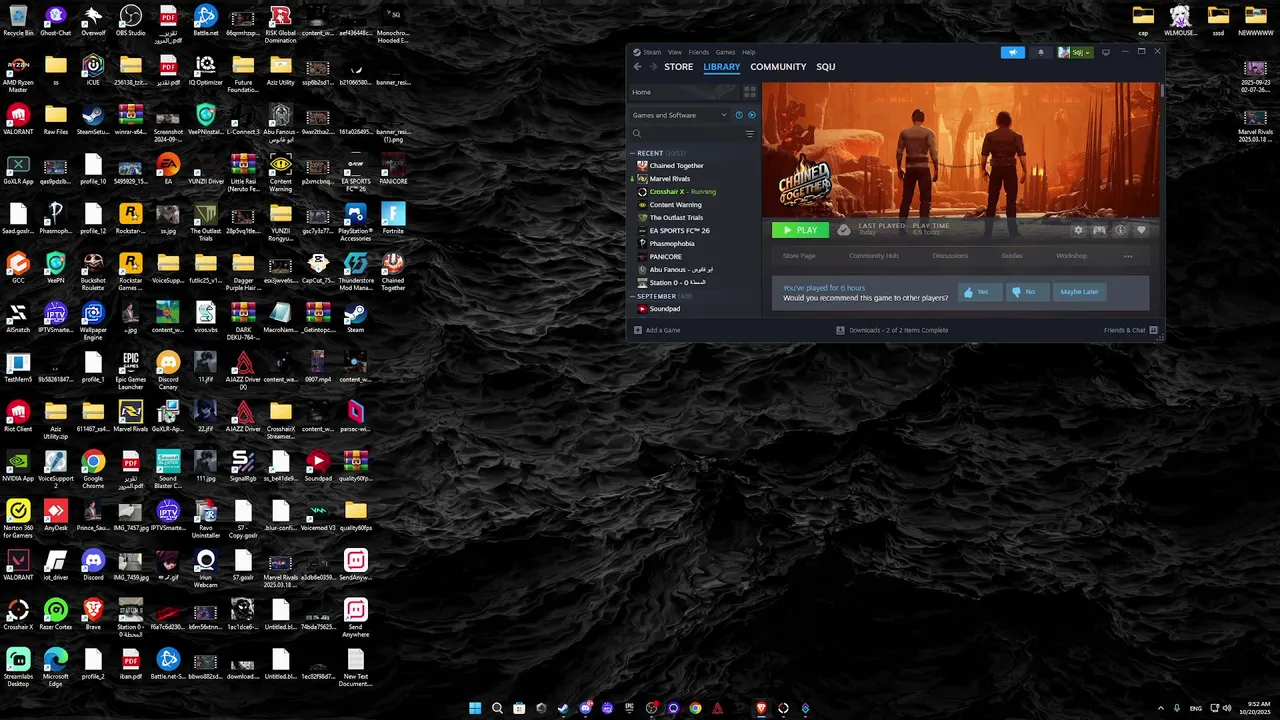Click the Steam icon in the taskbar

pyautogui.click(x=563, y=708)
